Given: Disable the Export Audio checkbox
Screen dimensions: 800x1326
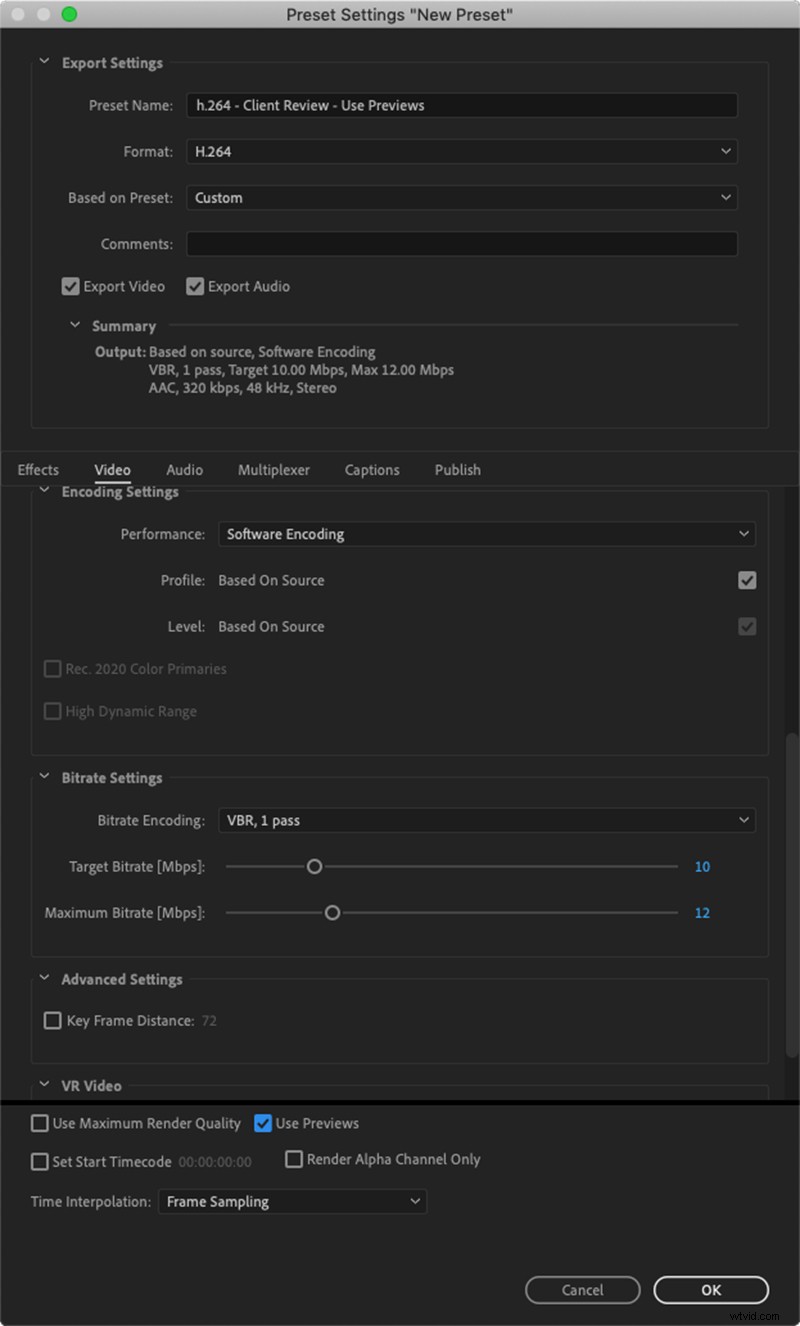Looking at the screenshot, I should (195, 286).
